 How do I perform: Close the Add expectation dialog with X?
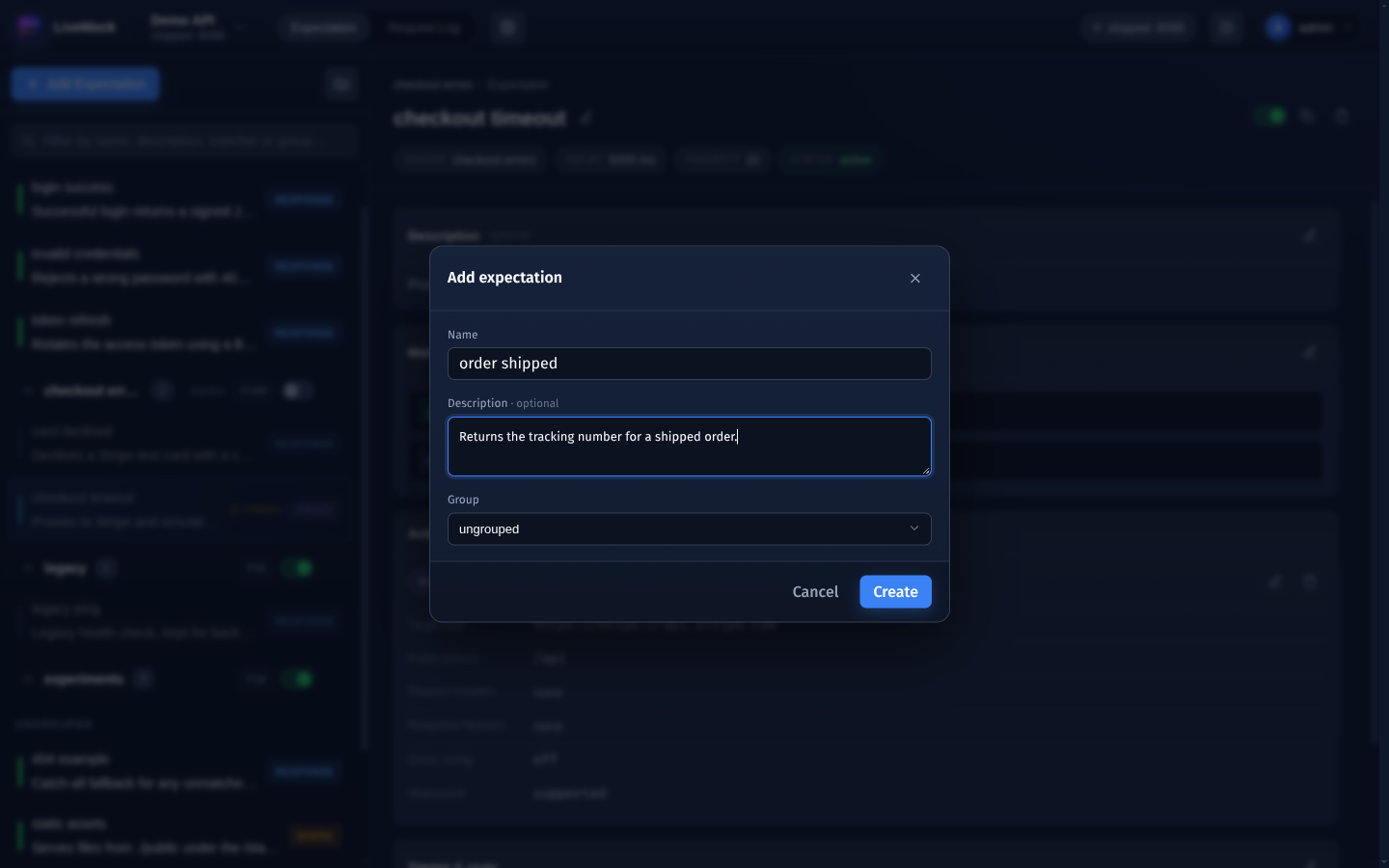click(915, 278)
